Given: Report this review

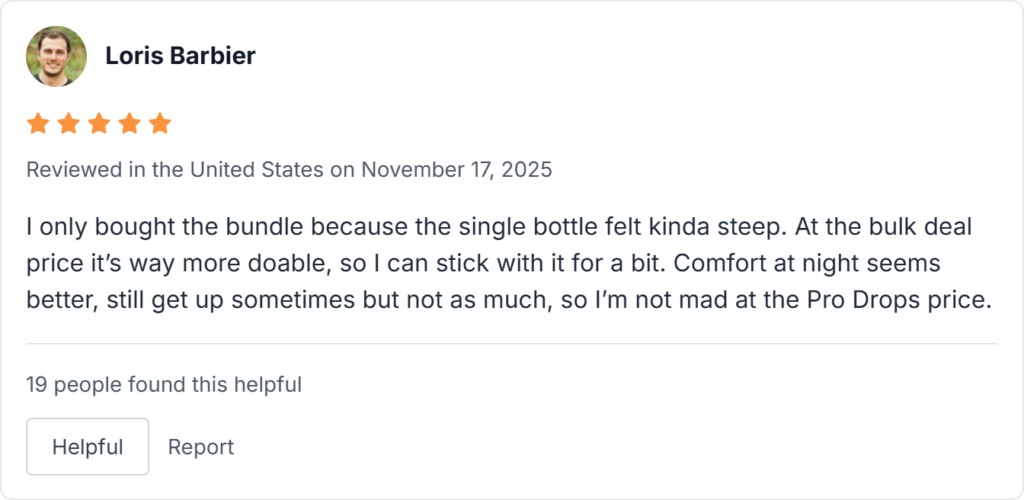Looking at the screenshot, I should [201, 446].
